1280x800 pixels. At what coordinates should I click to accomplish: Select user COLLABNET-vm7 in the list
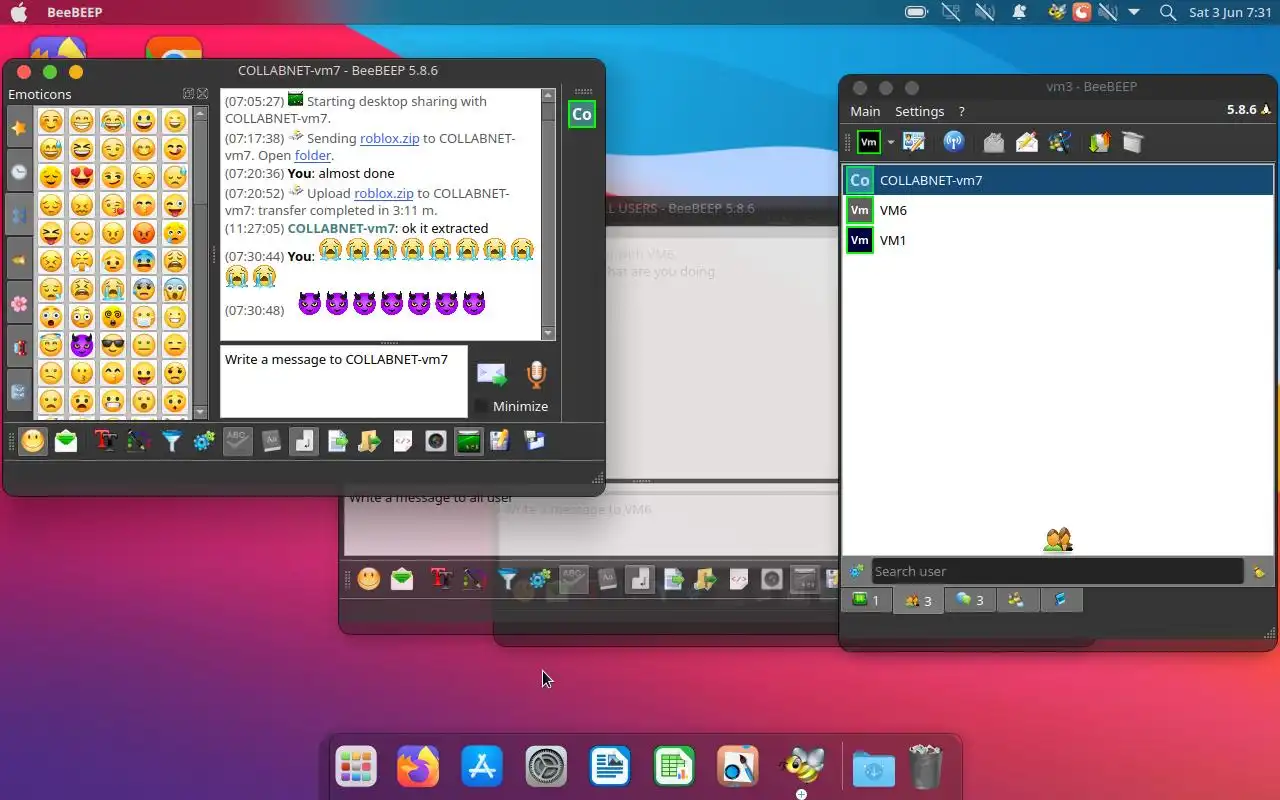pyautogui.click(x=1058, y=180)
